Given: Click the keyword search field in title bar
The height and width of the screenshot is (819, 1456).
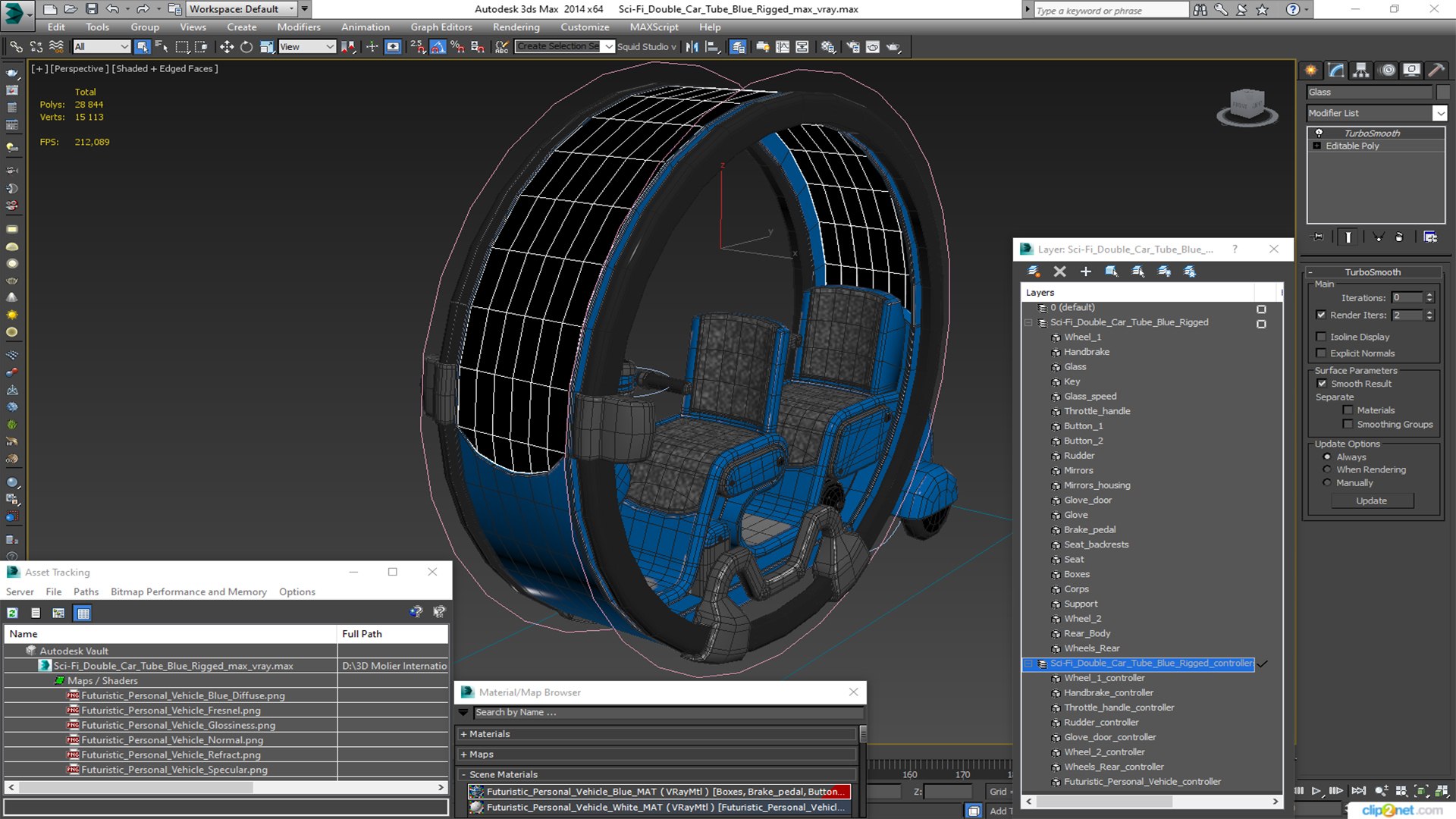Looking at the screenshot, I should click(1111, 10).
